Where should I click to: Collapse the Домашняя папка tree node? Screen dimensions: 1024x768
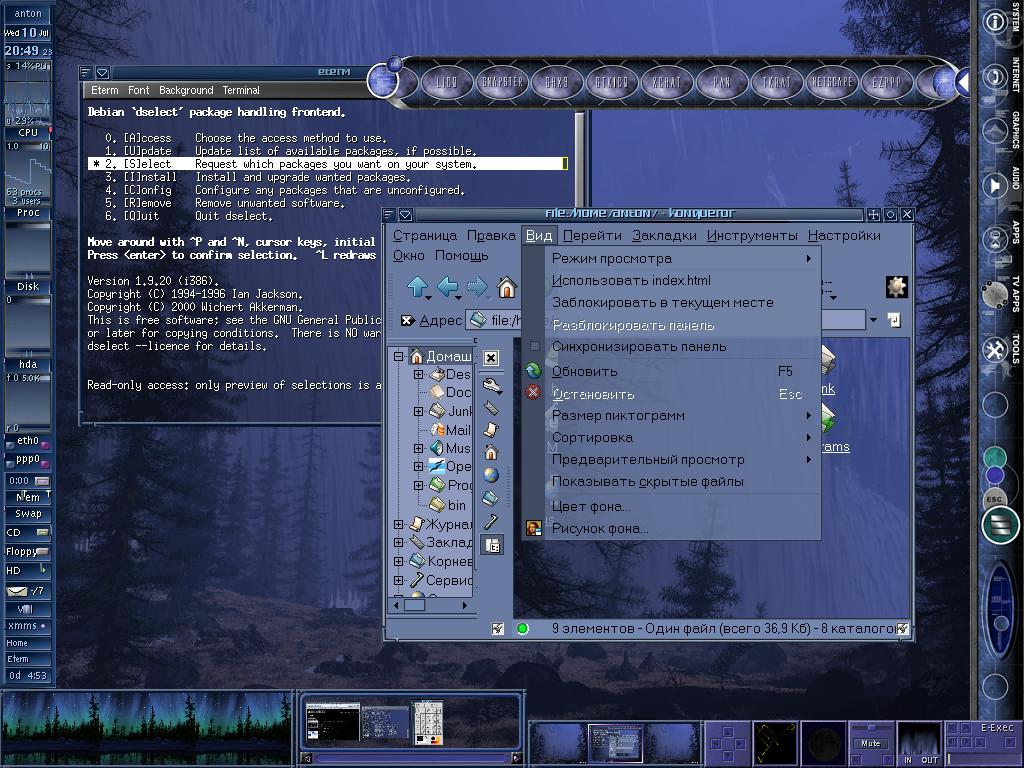[399, 357]
